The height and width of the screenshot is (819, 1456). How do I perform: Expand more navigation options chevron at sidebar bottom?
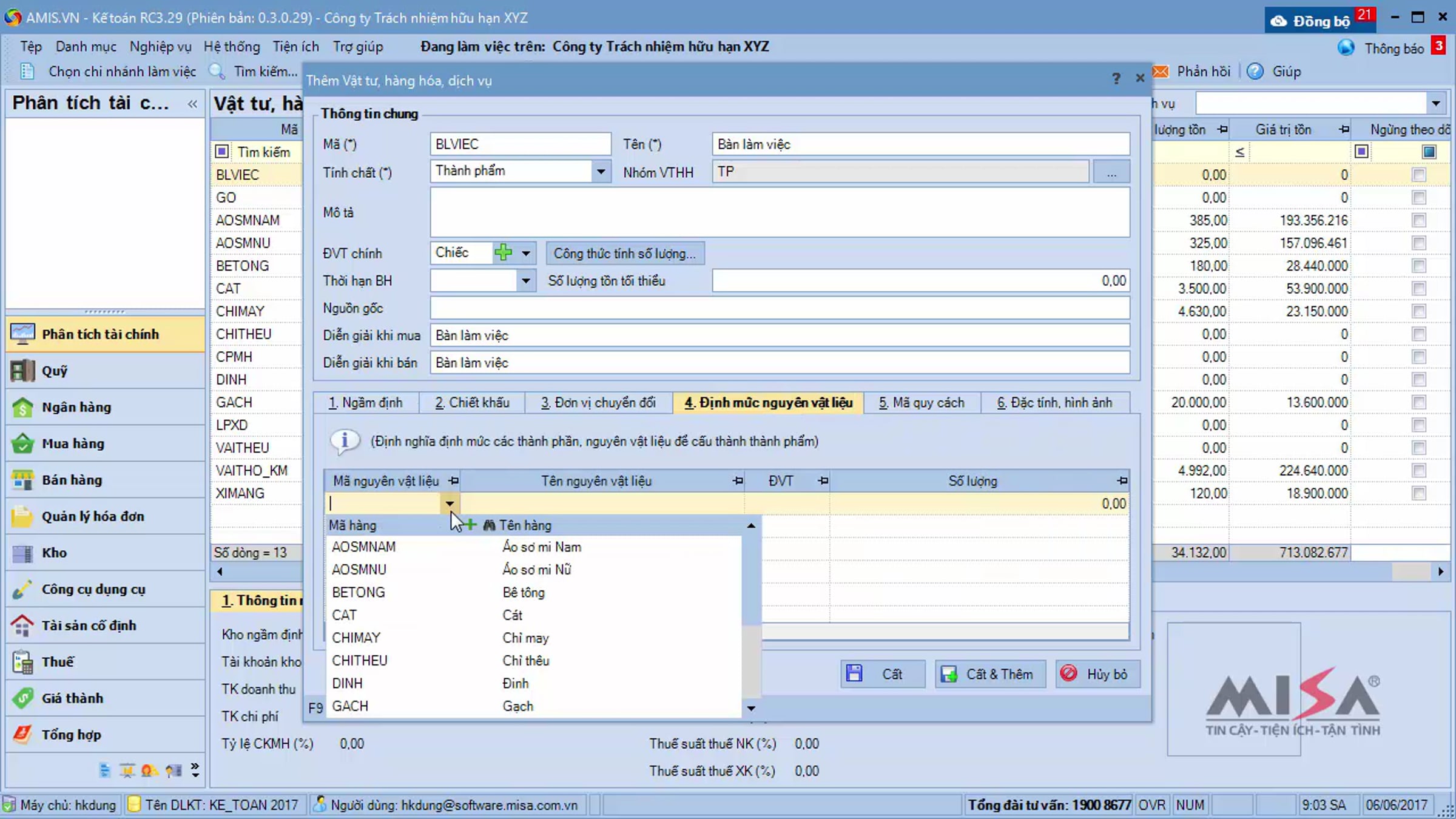point(195,770)
